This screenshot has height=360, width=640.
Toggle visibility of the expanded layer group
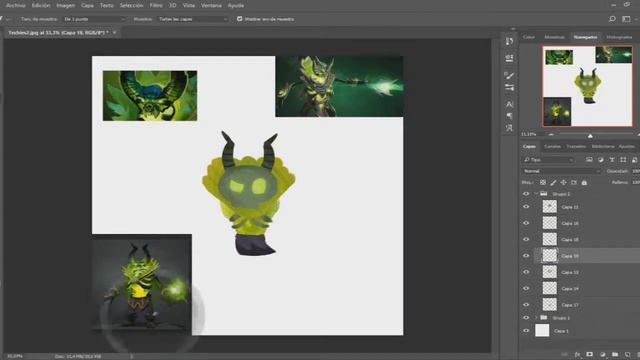526,194
